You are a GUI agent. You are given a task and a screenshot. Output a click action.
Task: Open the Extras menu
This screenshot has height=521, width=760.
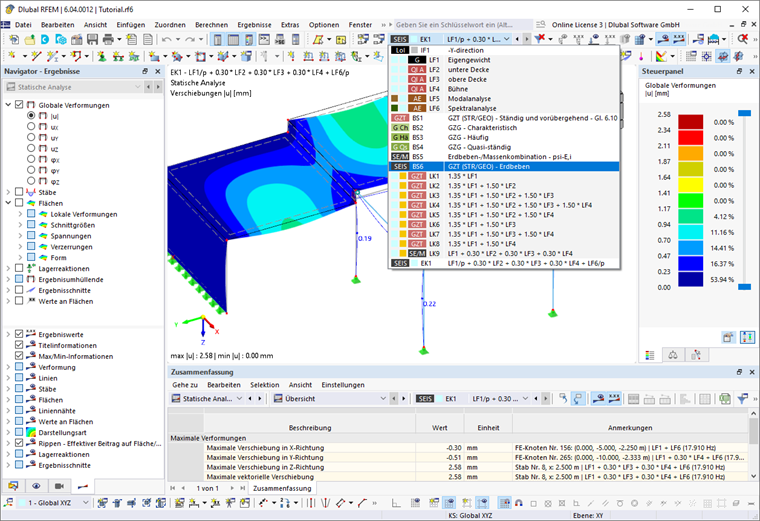(290, 25)
